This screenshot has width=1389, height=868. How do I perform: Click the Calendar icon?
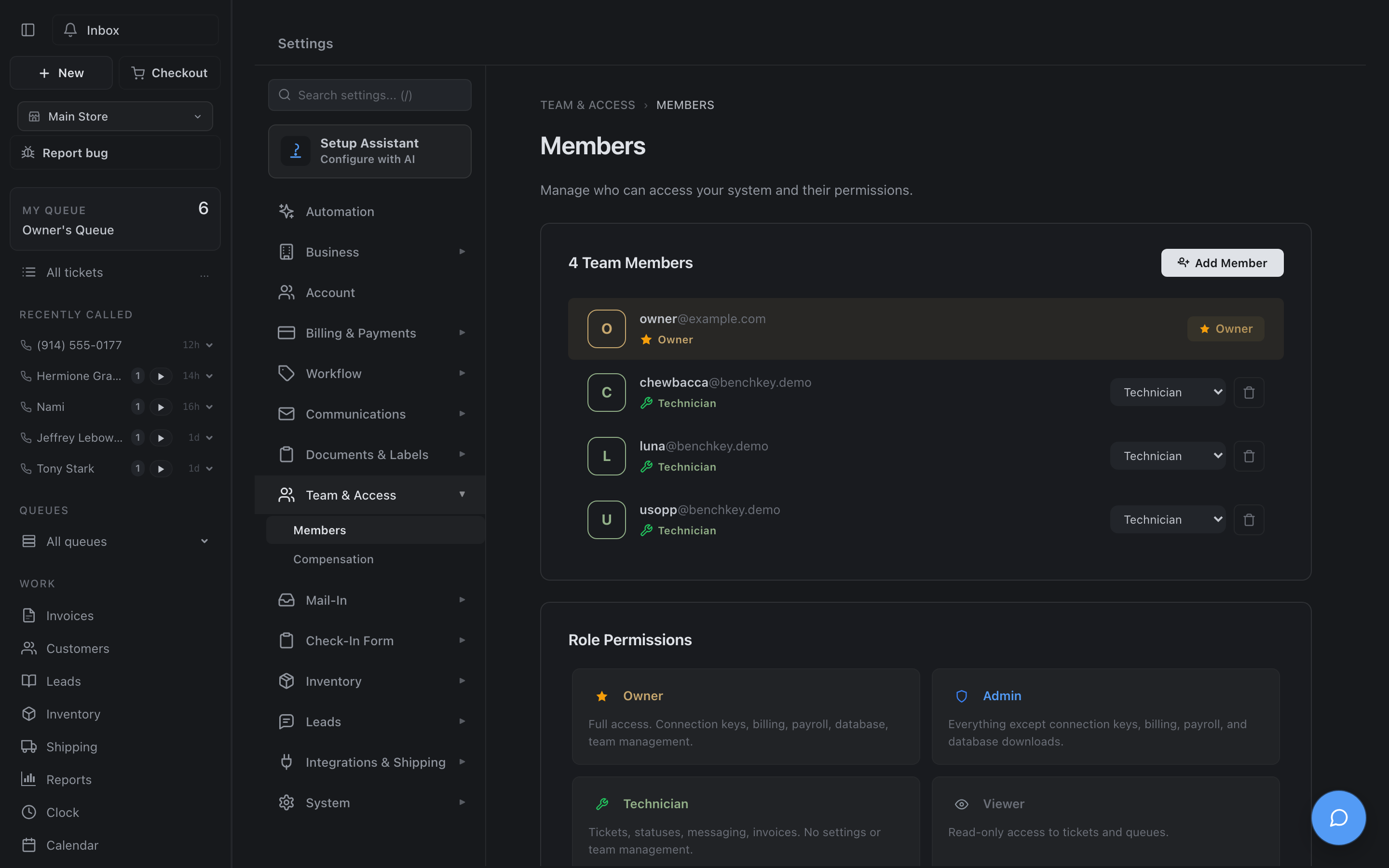pos(29,844)
